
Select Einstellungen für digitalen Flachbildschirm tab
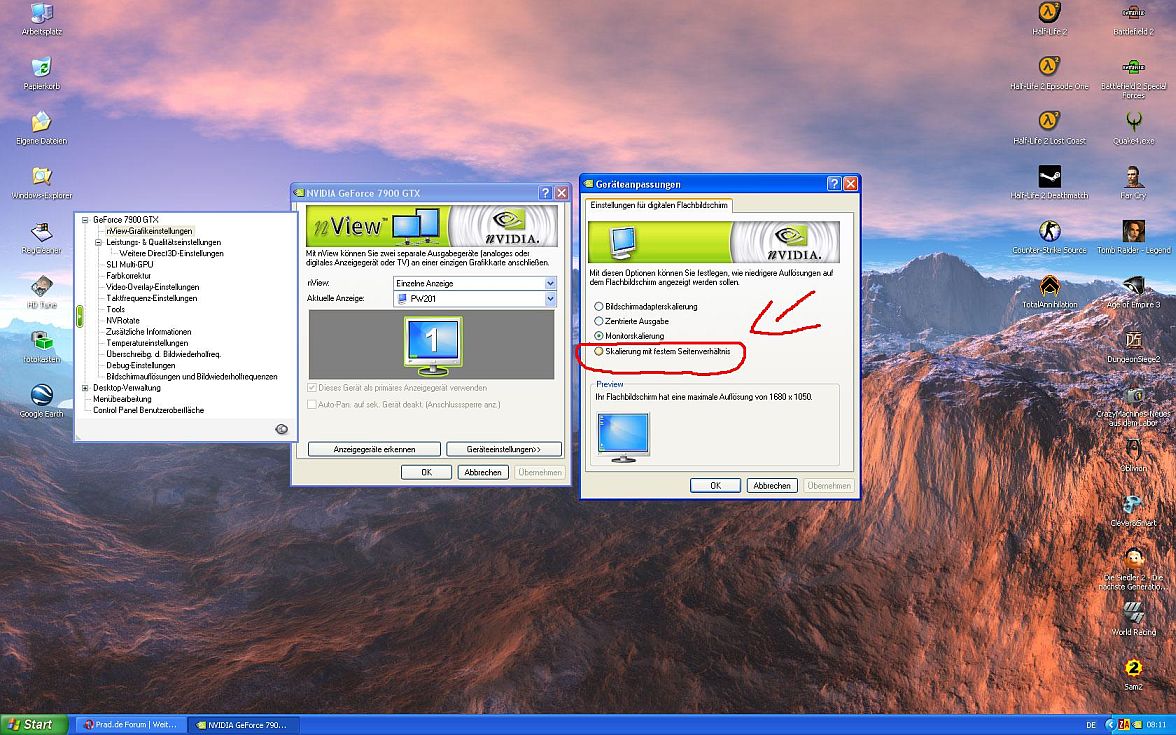click(659, 205)
